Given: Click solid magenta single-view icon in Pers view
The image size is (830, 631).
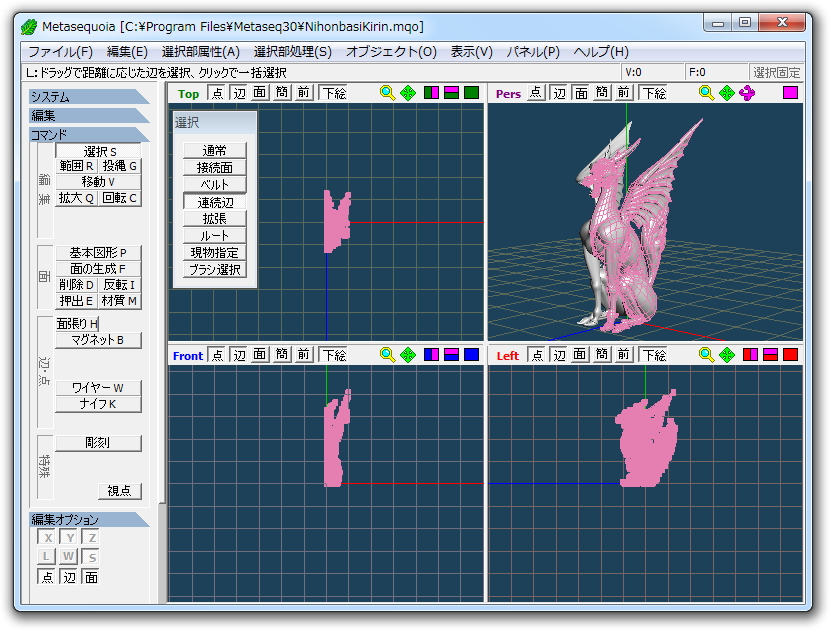Looking at the screenshot, I should click(x=790, y=93).
